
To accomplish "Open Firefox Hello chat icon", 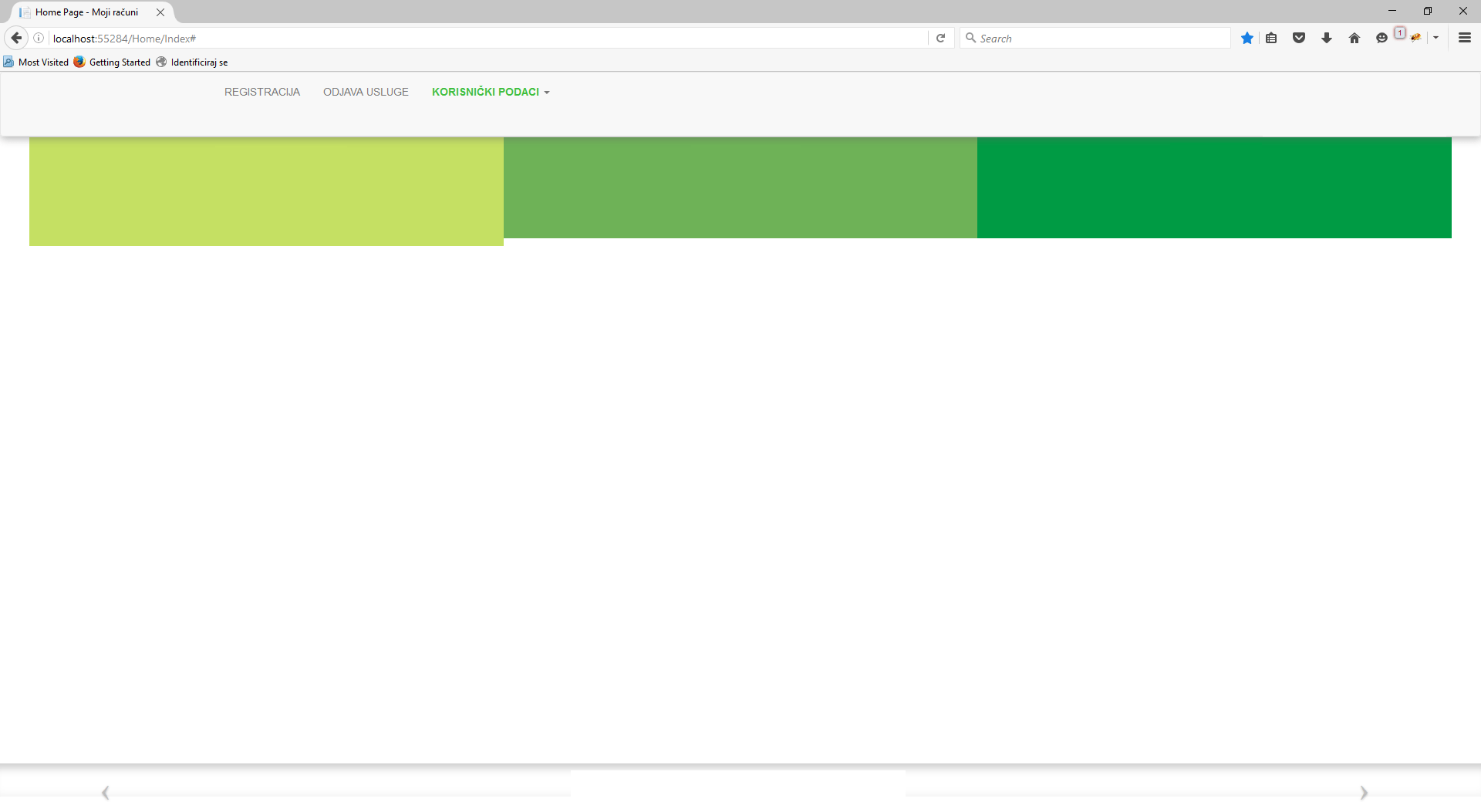I will coord(1381,37).
